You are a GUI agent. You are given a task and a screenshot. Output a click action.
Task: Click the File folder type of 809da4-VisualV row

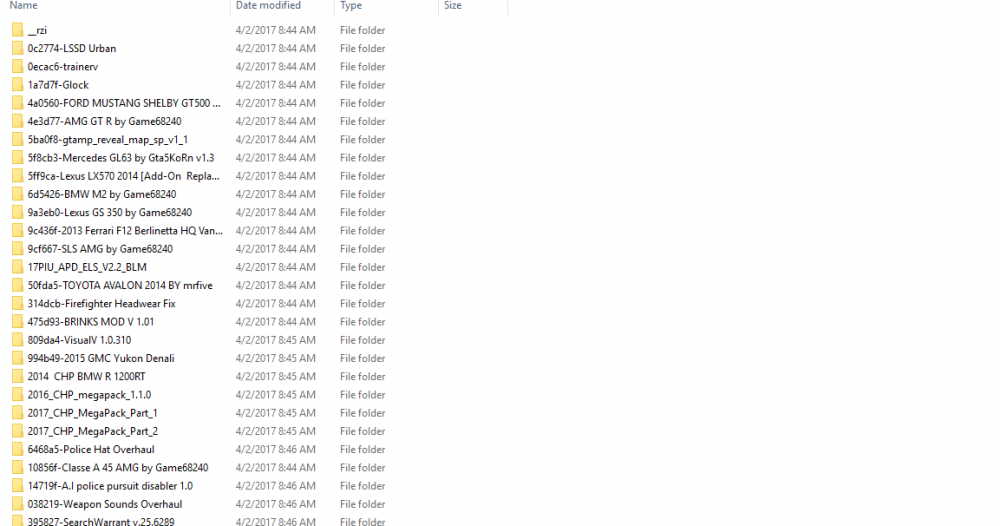[362, 340]
